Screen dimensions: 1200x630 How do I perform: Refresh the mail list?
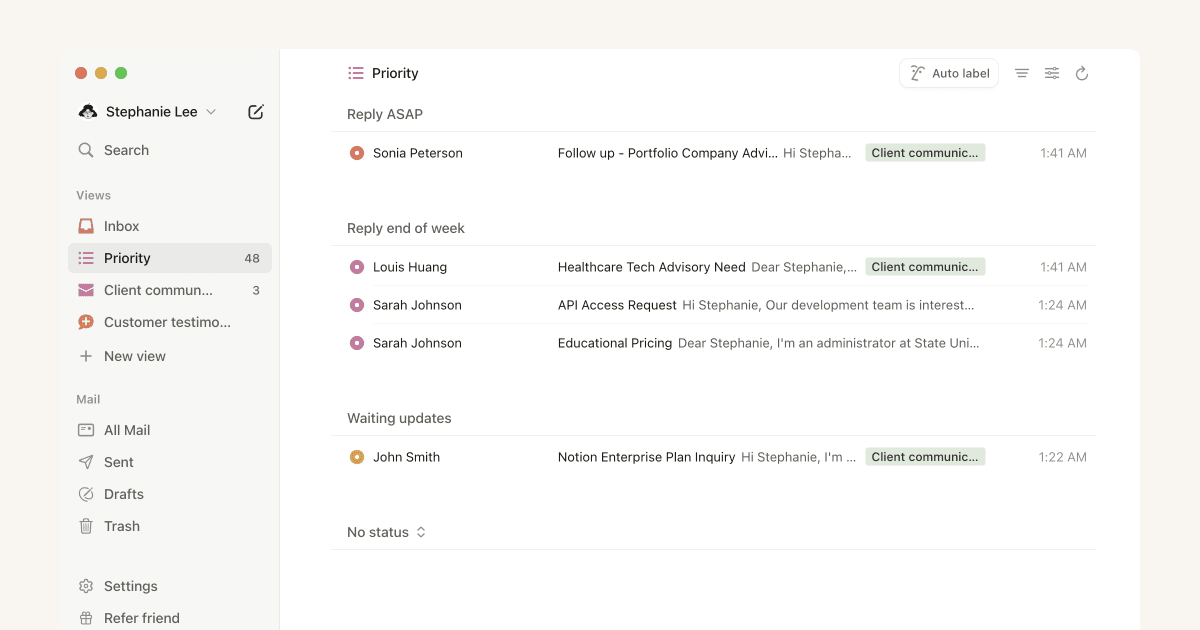[1082, 73]
